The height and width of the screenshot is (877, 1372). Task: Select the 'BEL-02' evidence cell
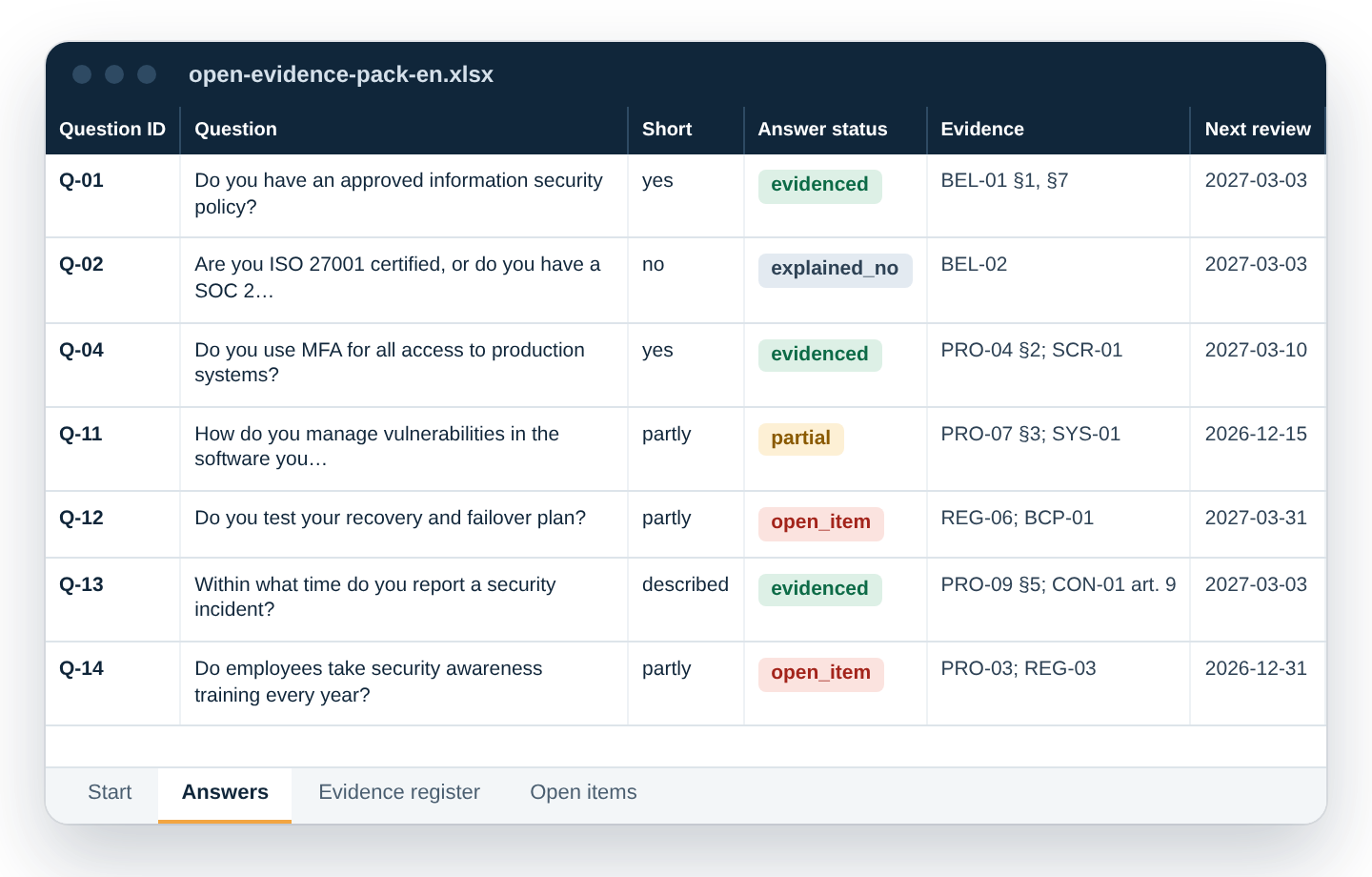tap(1059, 280)
